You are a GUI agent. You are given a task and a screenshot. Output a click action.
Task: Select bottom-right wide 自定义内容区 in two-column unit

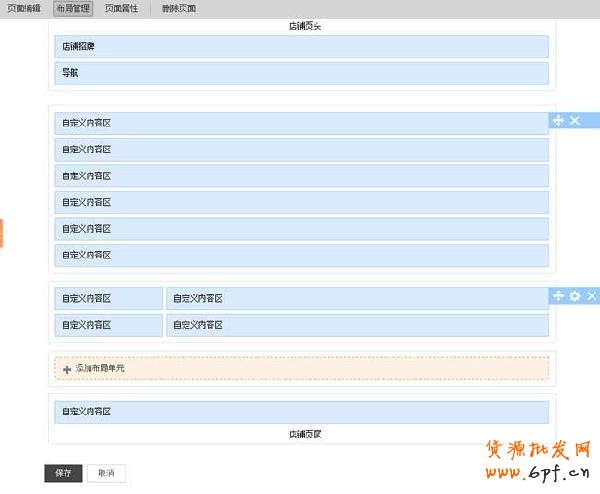coord(357,325)
